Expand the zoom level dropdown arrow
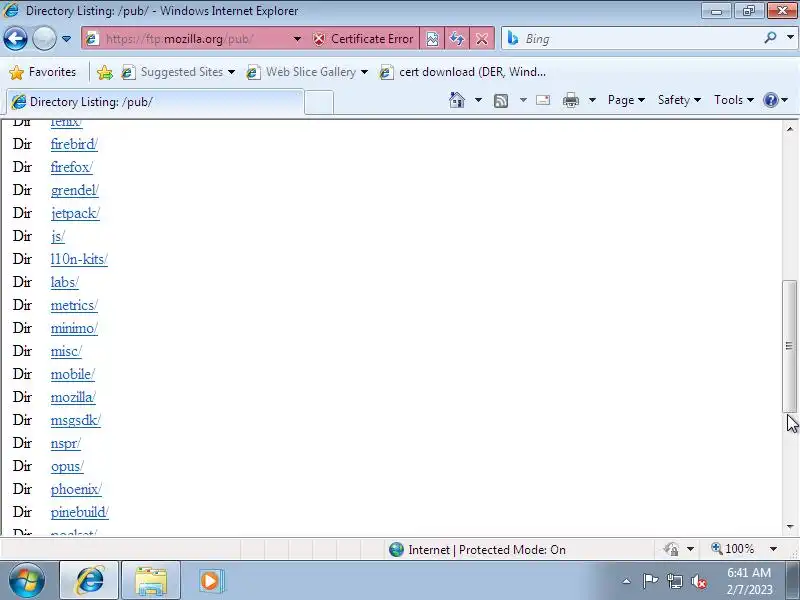The image size is (800, 600). (x=773, y=549)
